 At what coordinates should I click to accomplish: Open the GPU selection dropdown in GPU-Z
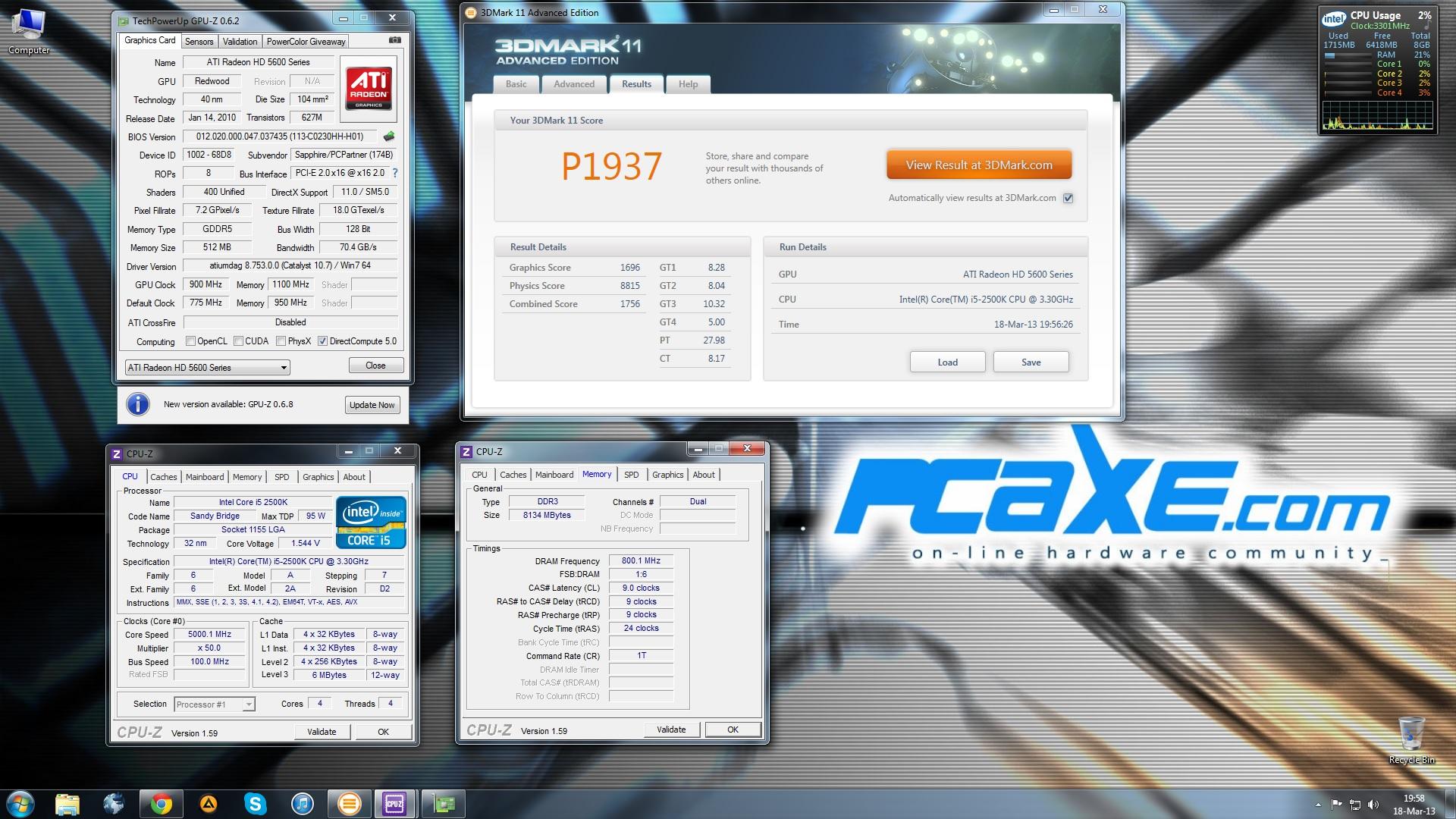[x=207, y=368]
